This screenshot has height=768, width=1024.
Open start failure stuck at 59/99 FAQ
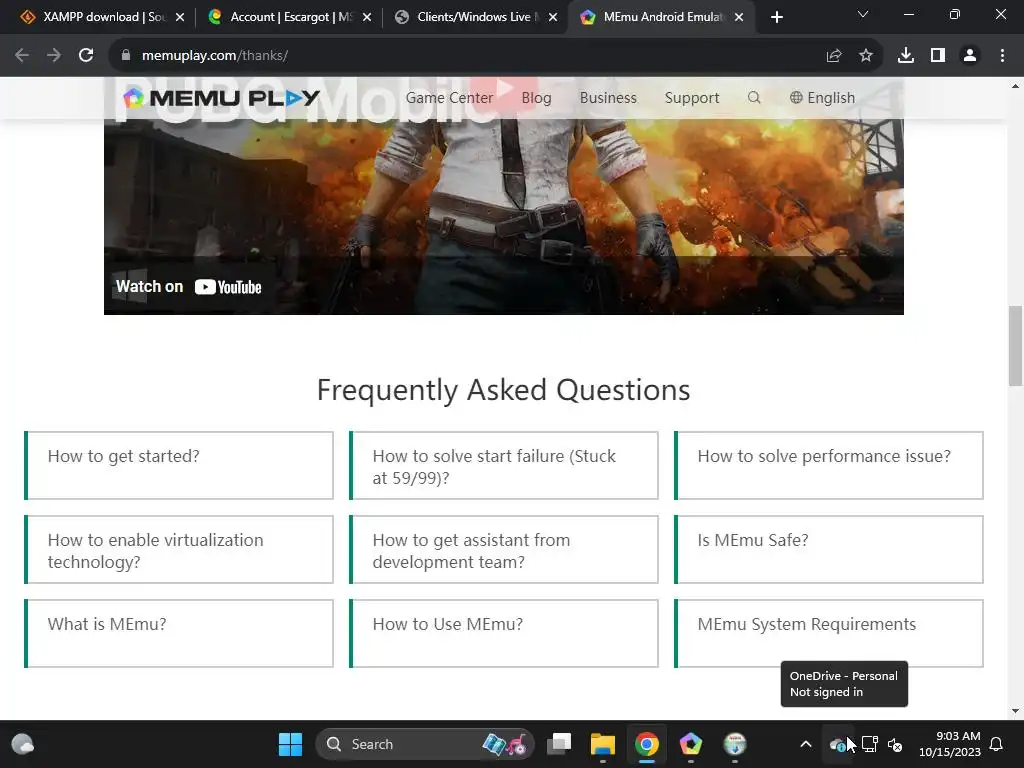tap(504, 466)
